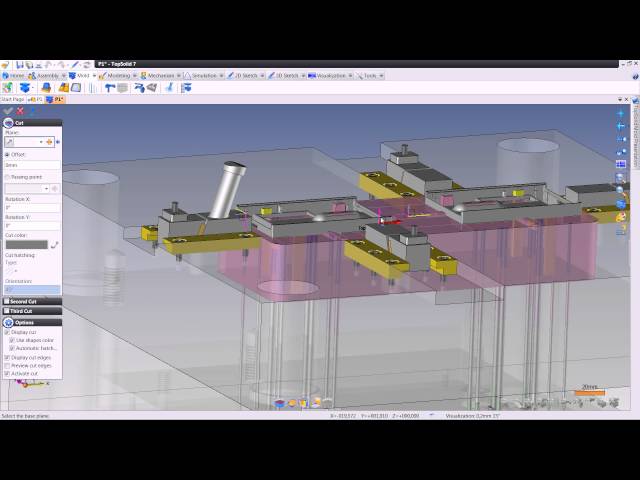Image resolution: width=640 pixels, height=480 pixels.
Task: Click the green checkmark to validate cut
Action: coord(8,111)
